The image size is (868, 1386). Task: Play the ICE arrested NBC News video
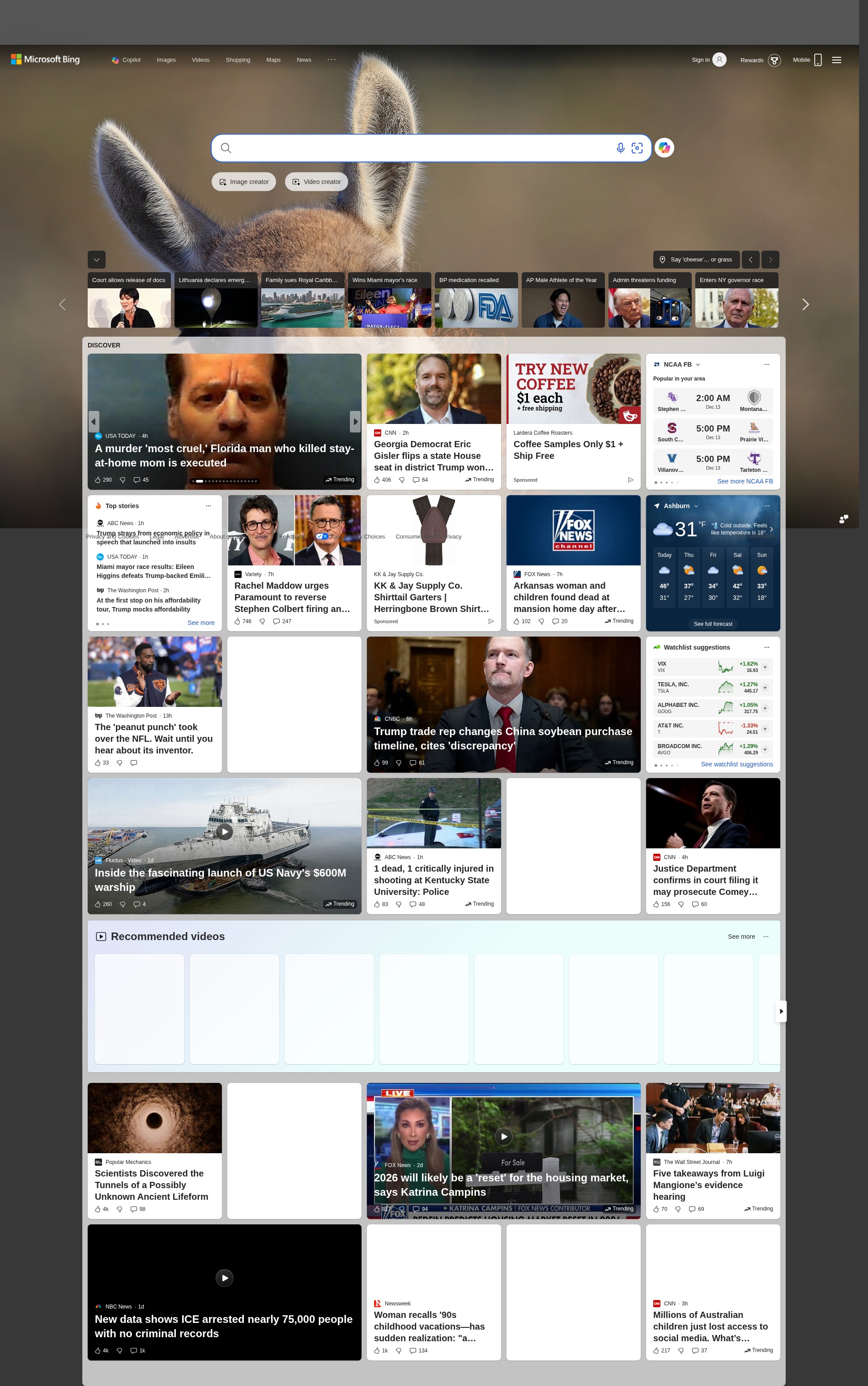[225, 1278]
